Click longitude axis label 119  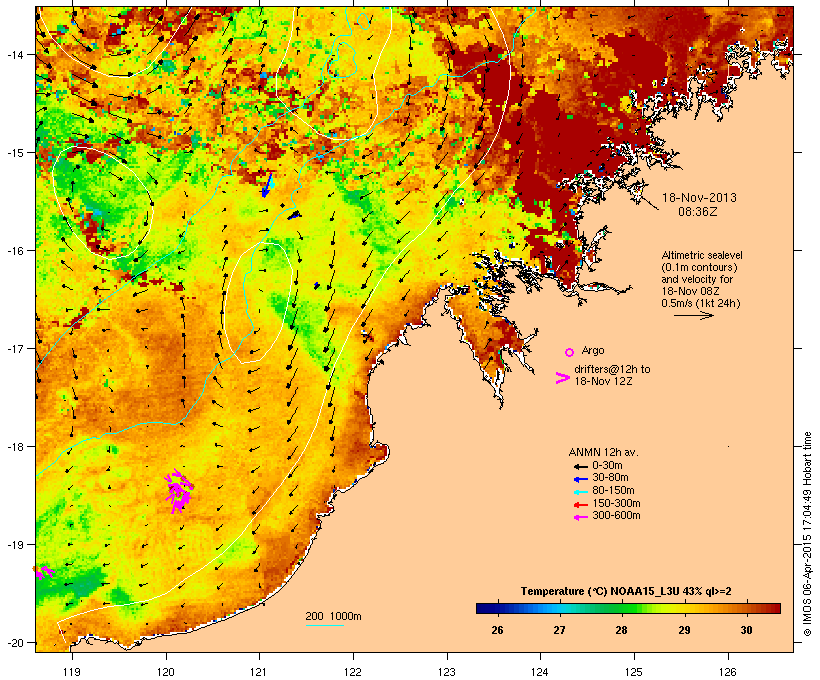[x=72, y=672]
